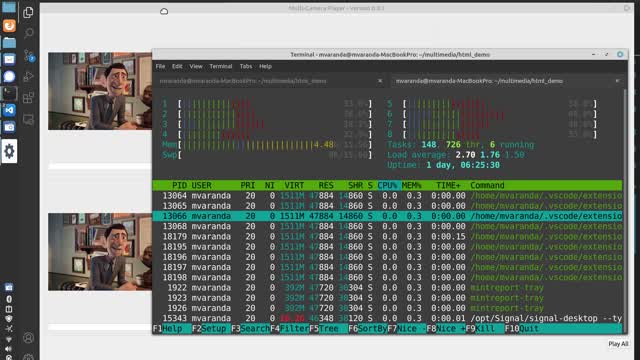Image resolution: width=640 pixels, height=360 pixels.
Task: Open the VS Code Explorer icon
Action: coord(28,12)
